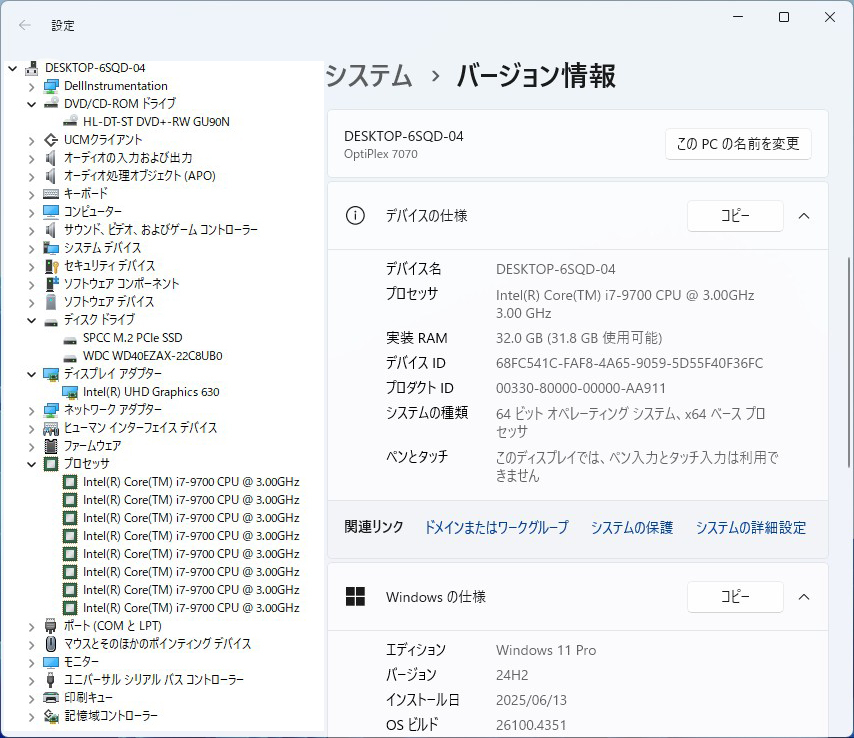Click the エディション value Windows 11 Pro
The height and width of the screenshot is (738, 854).
click(x=546, y=650)
